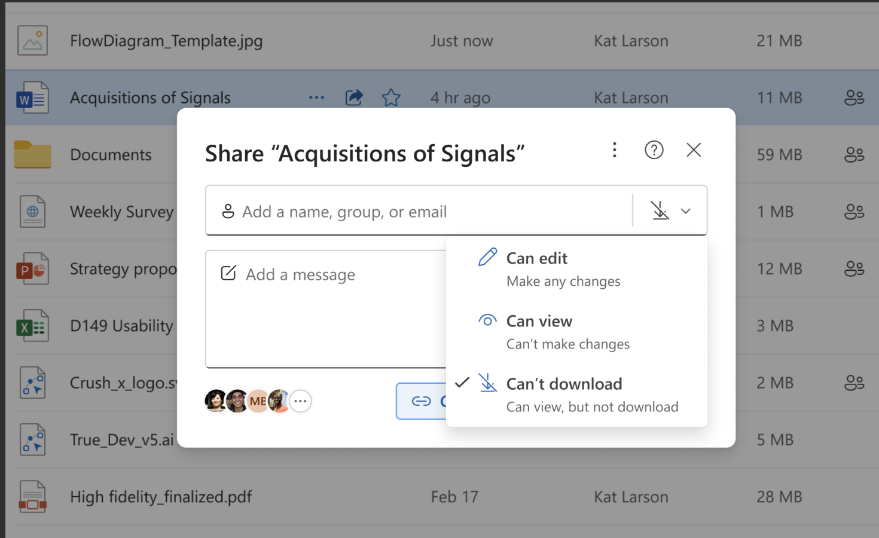Click the Copy link button
This screenshot has width=879, height=538.
(x=421, y=401)
